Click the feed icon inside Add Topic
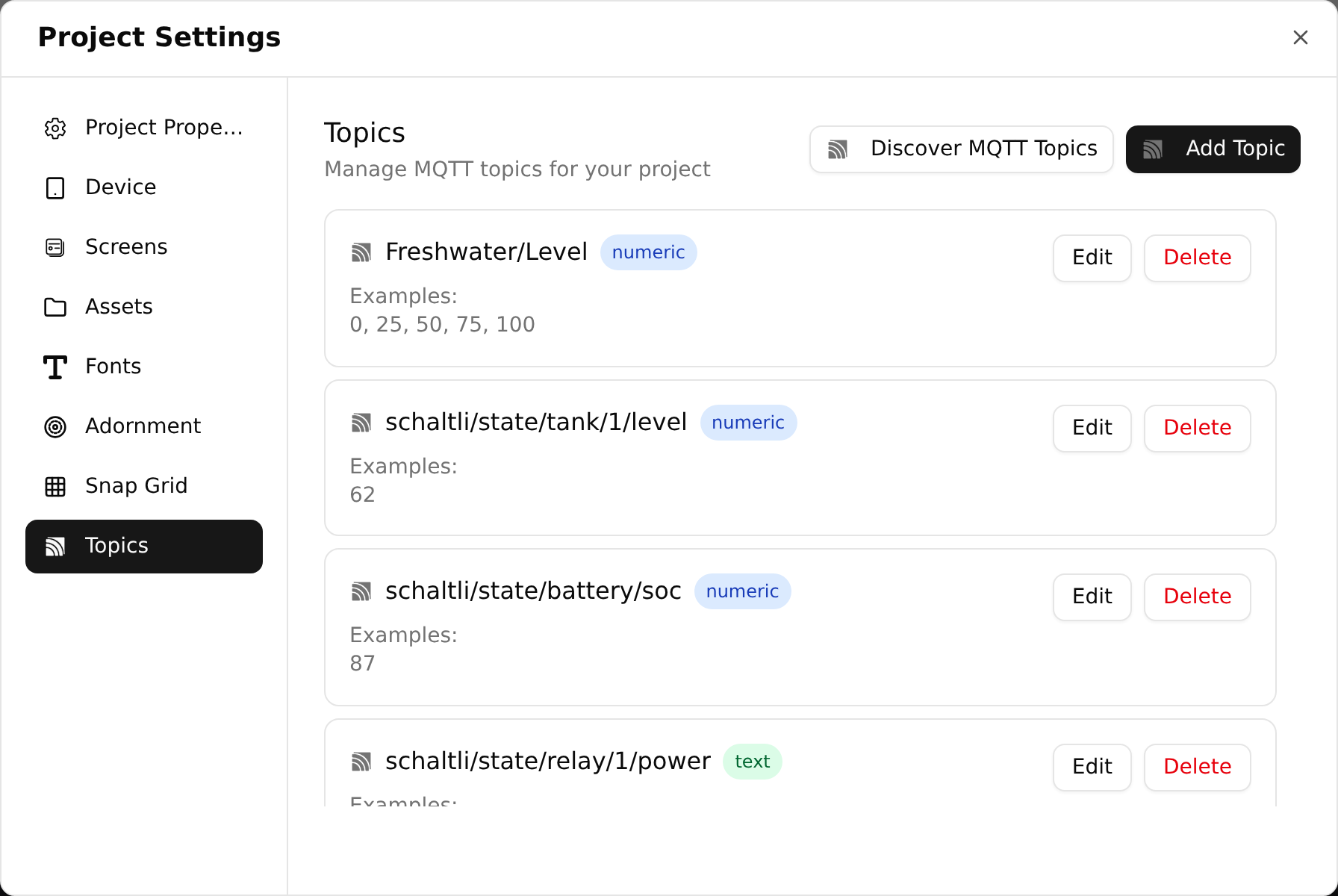The height and width of the screenshot is (896, 1338). point(1153,149)
